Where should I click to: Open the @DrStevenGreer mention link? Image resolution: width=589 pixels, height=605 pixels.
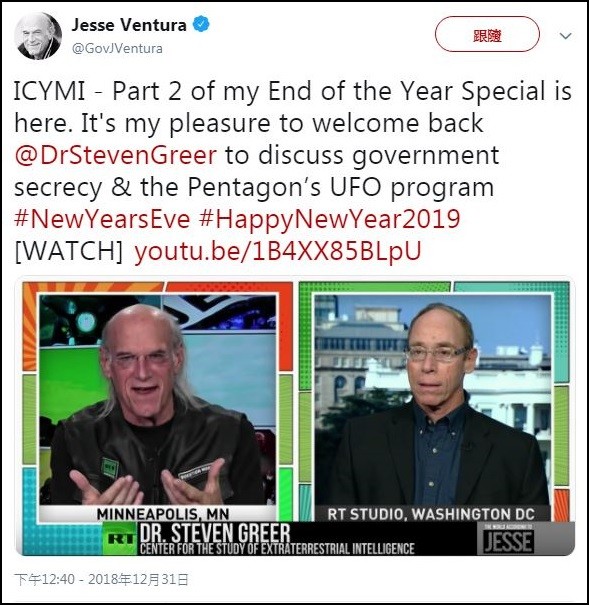click(116, 155)
